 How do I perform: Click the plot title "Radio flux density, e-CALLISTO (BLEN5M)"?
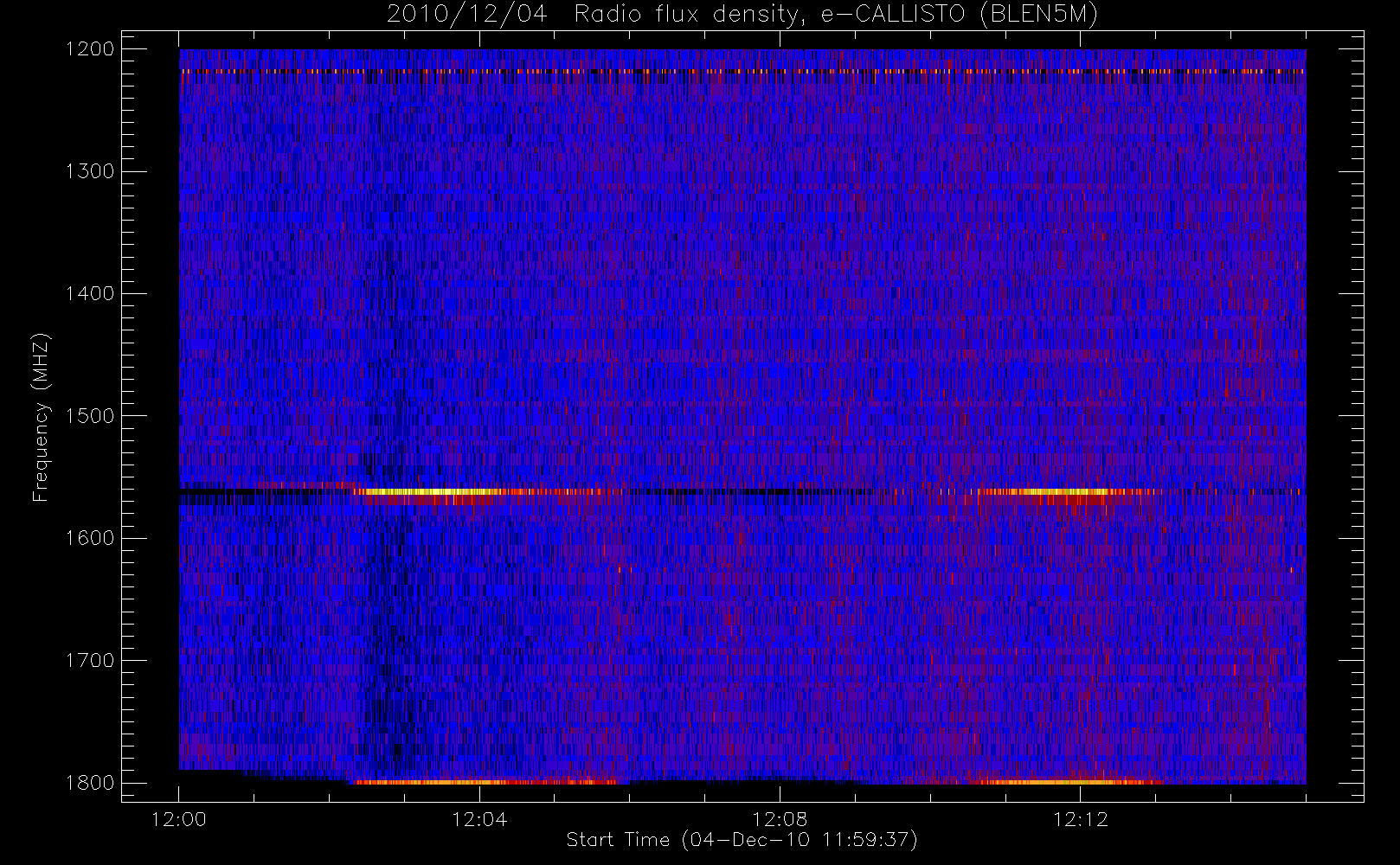coord(836,15)
